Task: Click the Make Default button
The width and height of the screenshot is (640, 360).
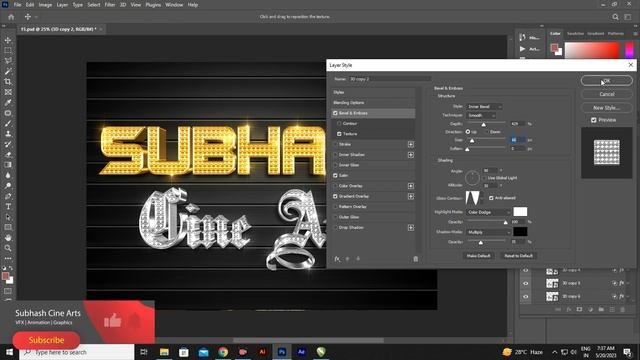Action: [478, 256]
